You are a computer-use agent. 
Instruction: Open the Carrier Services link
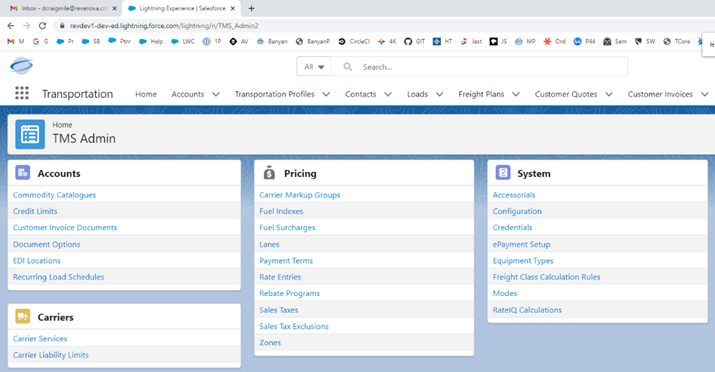(x=40, y=338)
